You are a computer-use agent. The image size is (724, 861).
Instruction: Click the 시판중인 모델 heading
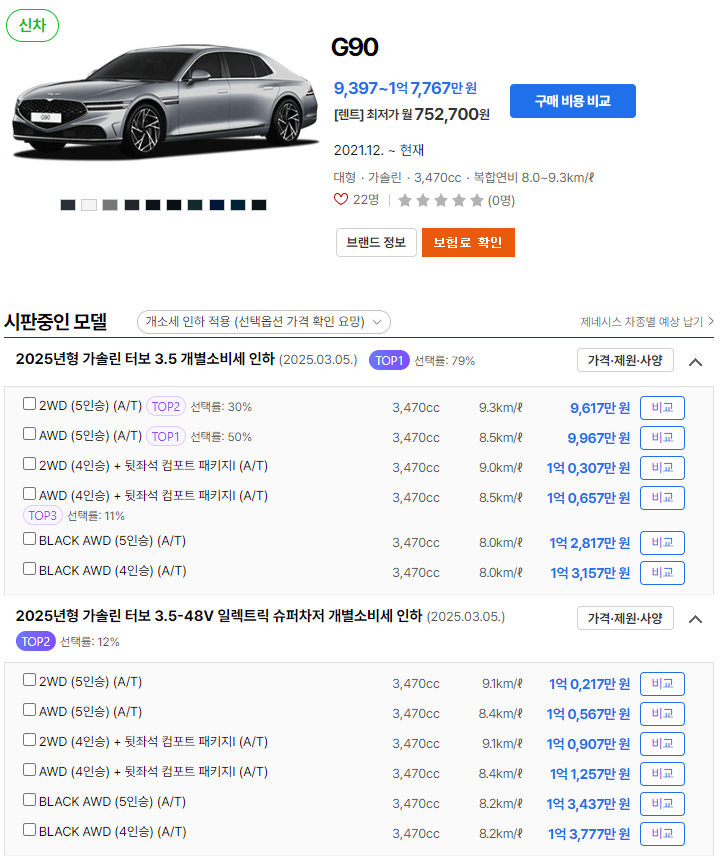55,322
